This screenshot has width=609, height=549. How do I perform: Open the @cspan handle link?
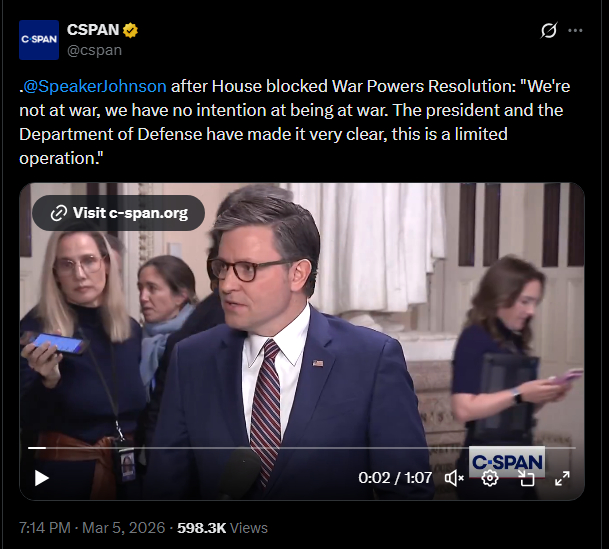point(97,49)
